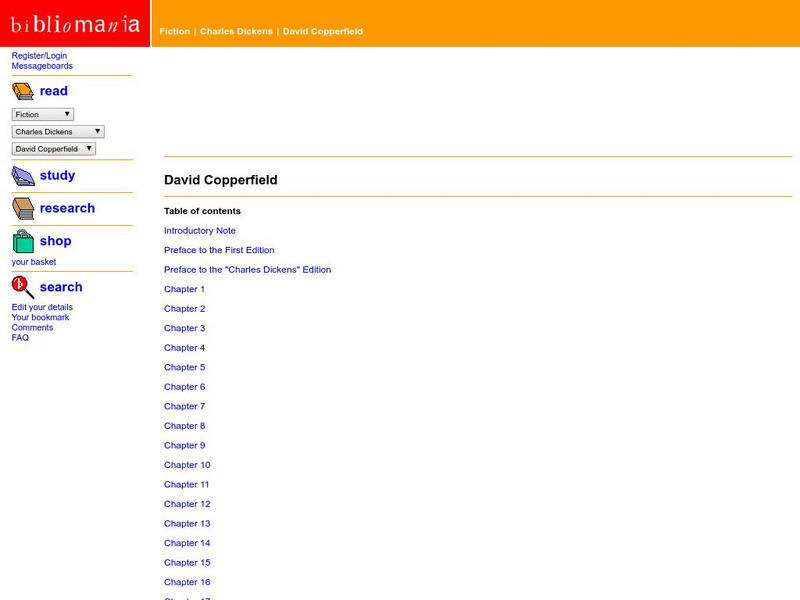Click the orange book read icon
This screenshot has height=600, width=800.
(23, 91)
